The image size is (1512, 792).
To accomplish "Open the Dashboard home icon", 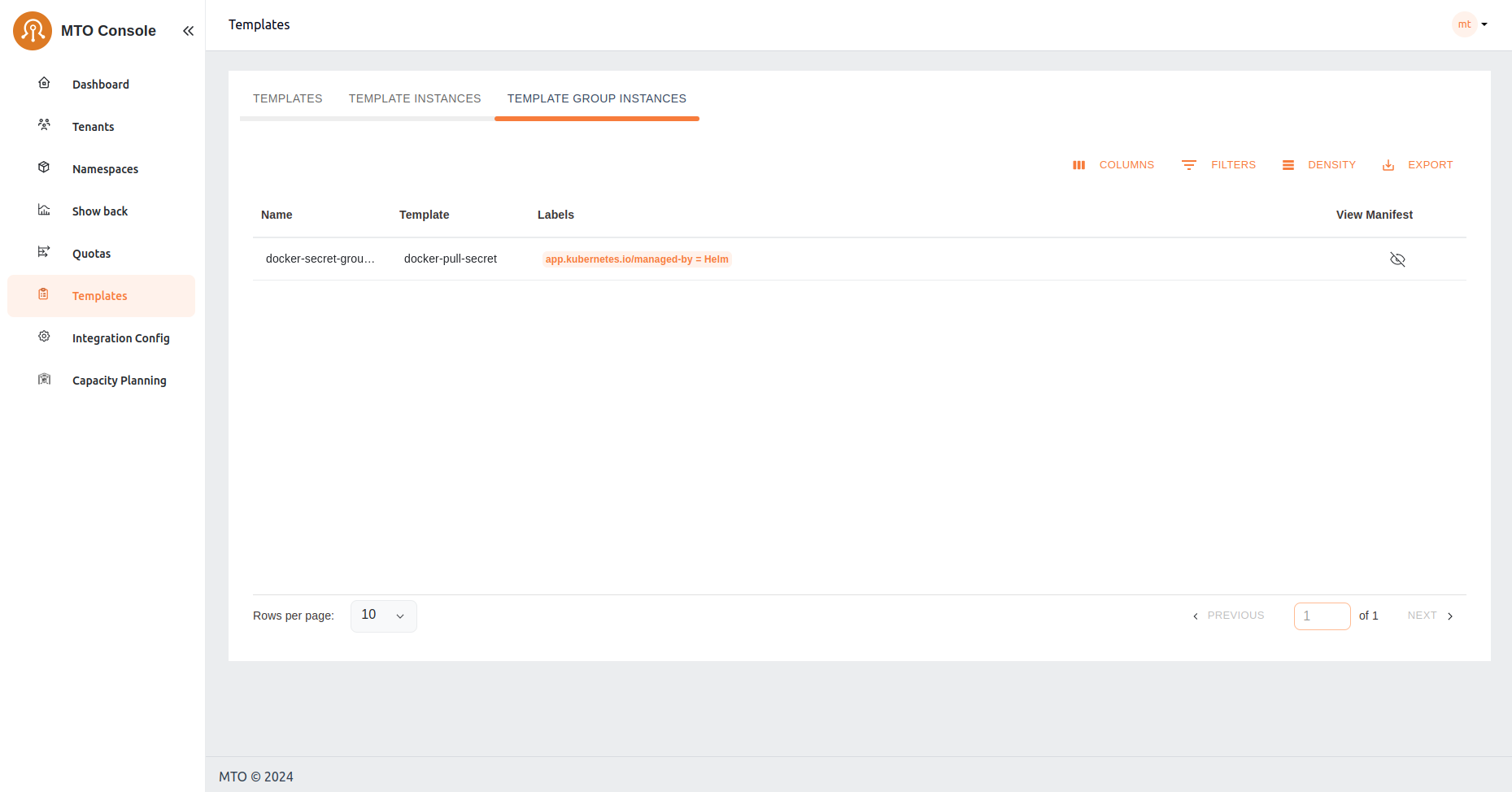I will (44, 83).
